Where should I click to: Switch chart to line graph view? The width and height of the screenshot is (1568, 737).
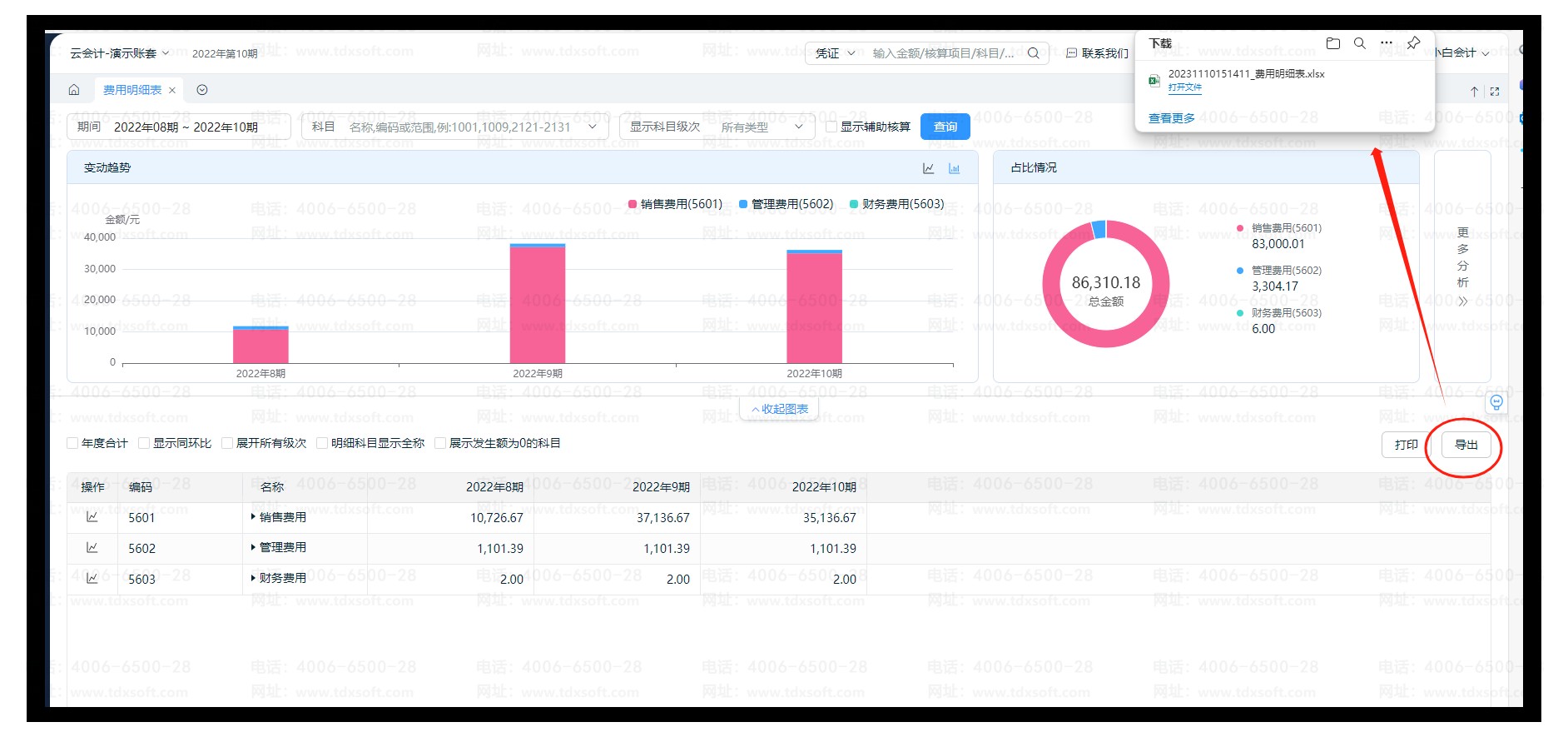pos(928,168)
